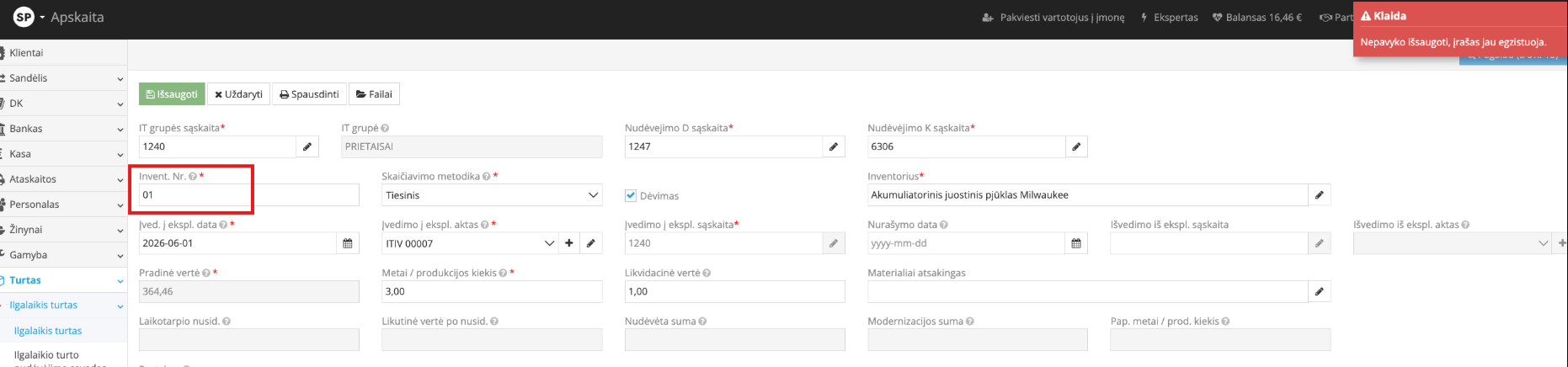Open Failai files button
Viewport: 1568px width, 367px height.
(x=374, y=94)
